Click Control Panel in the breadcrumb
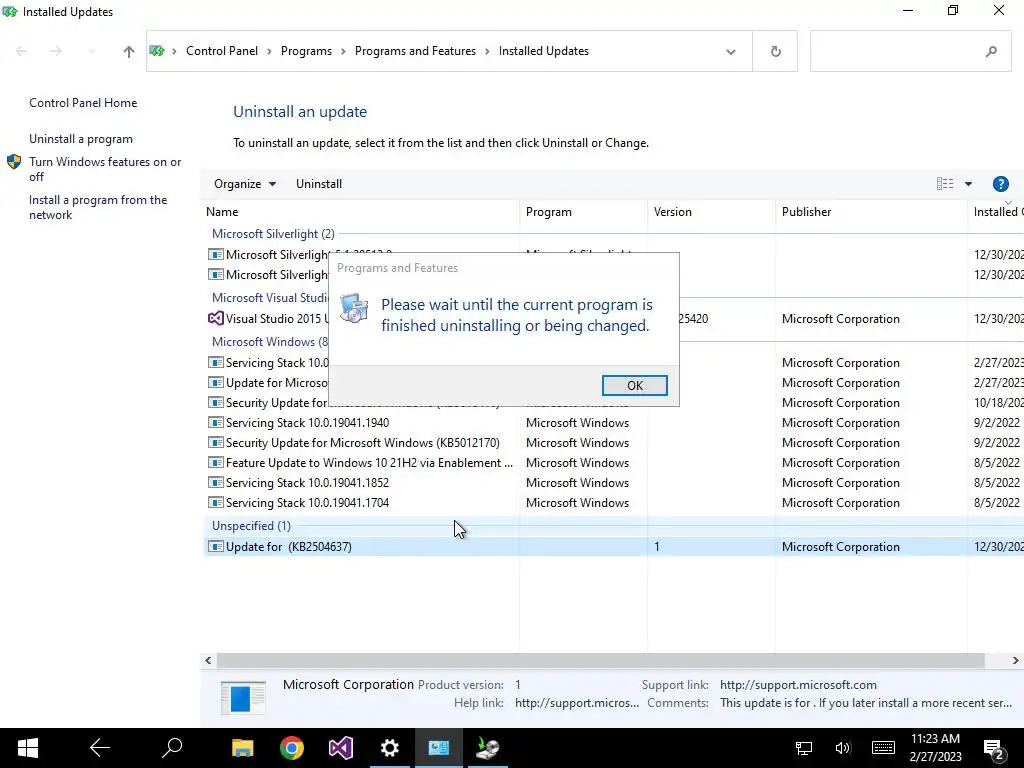This screenshot has width=1024, height=768. [221, 51]
